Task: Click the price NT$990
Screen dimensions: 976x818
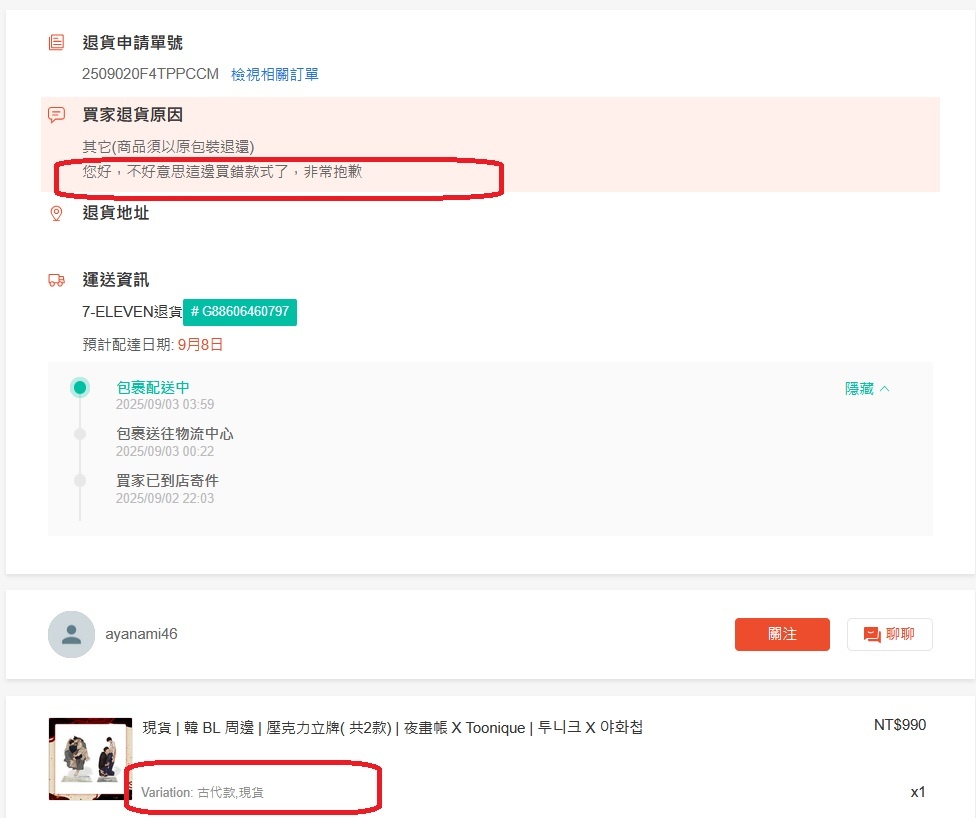Action: (x=899, y=725)
